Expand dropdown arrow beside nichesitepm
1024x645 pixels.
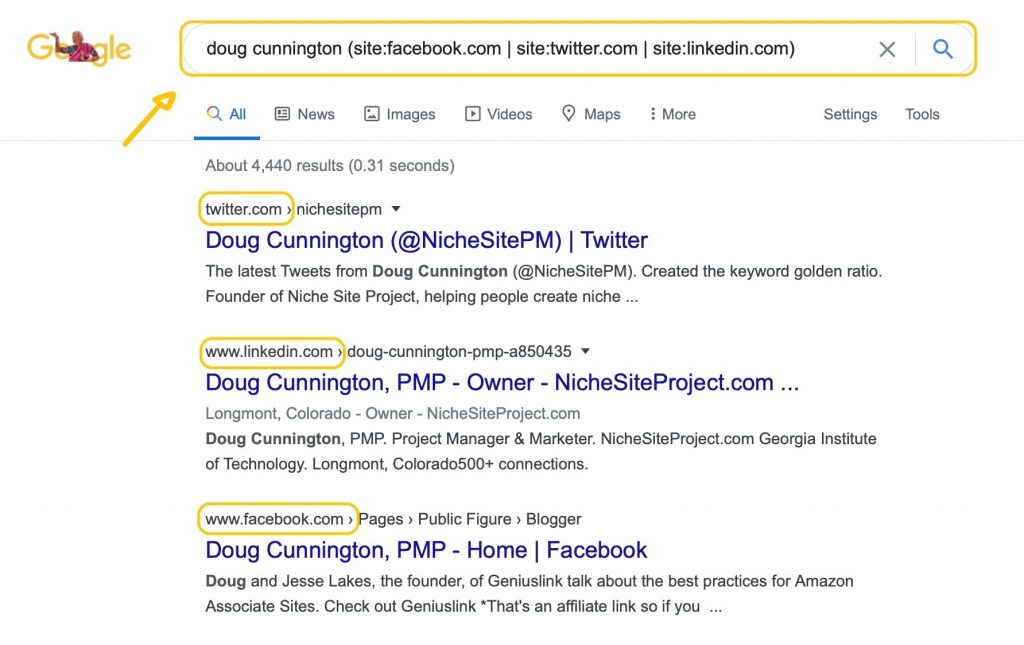point(396,209)
